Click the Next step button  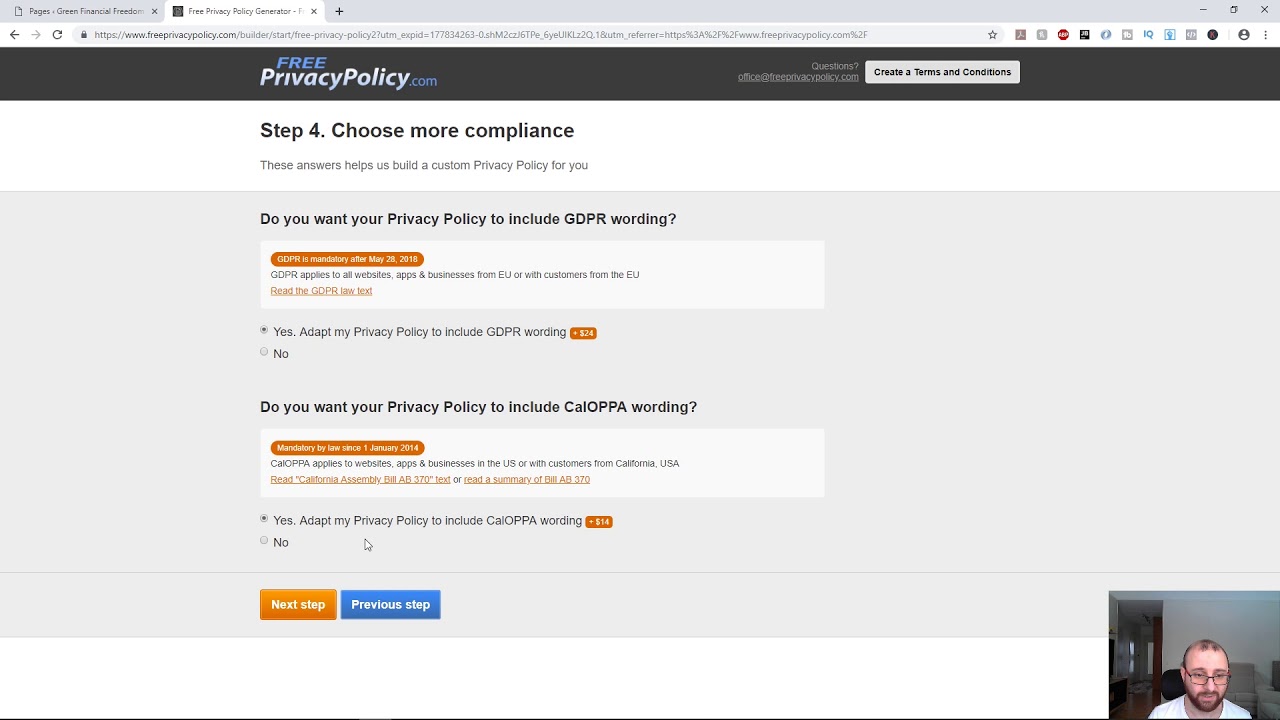click(x=298, y=605)
